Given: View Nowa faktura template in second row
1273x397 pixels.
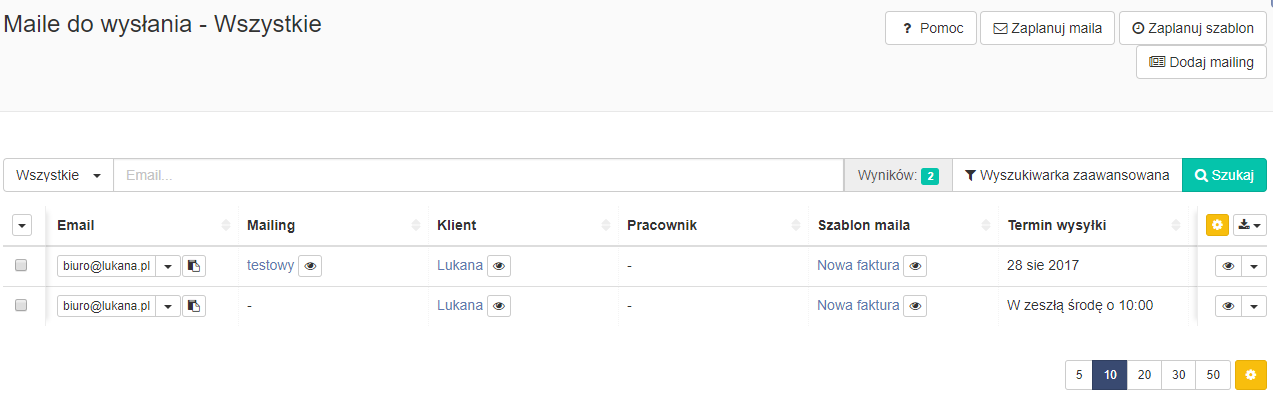Looking at the screenshot, I should pos(915,306).
